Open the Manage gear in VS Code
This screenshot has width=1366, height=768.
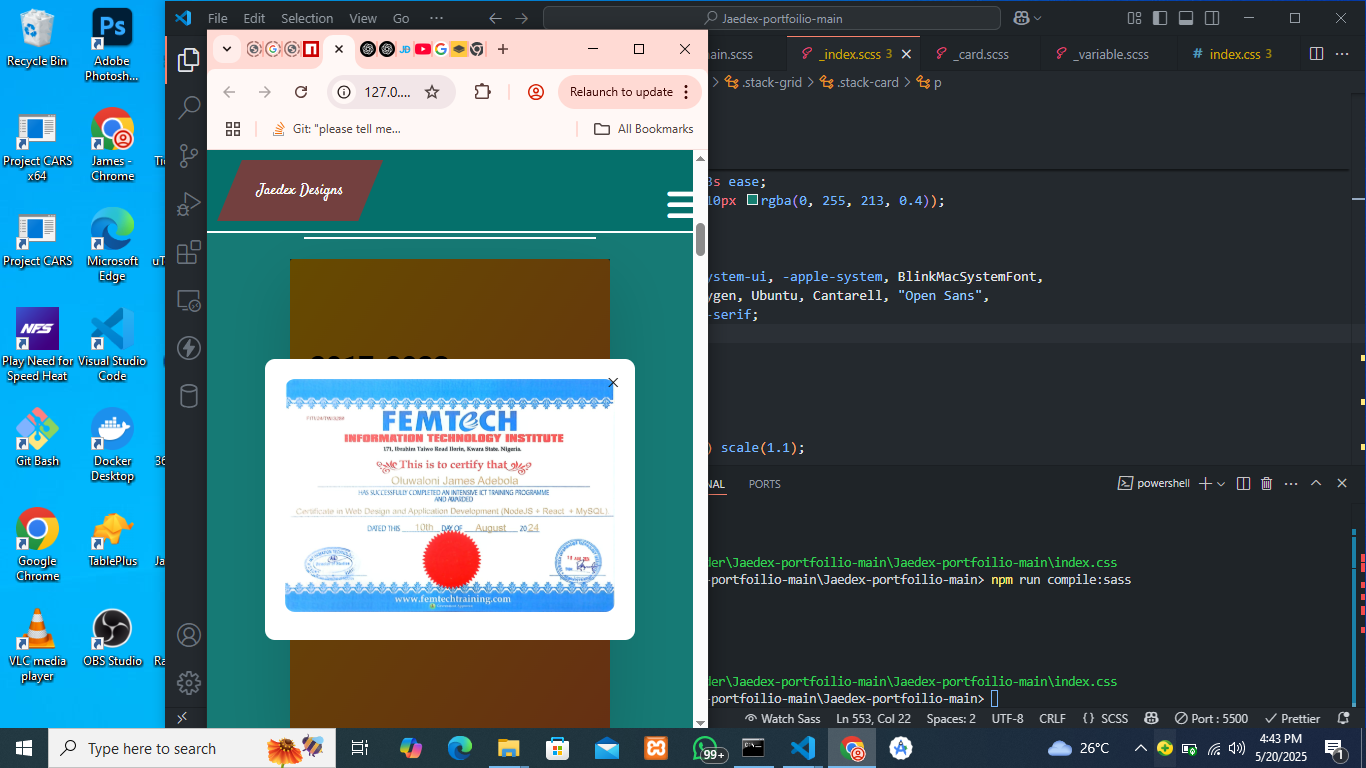188,683
